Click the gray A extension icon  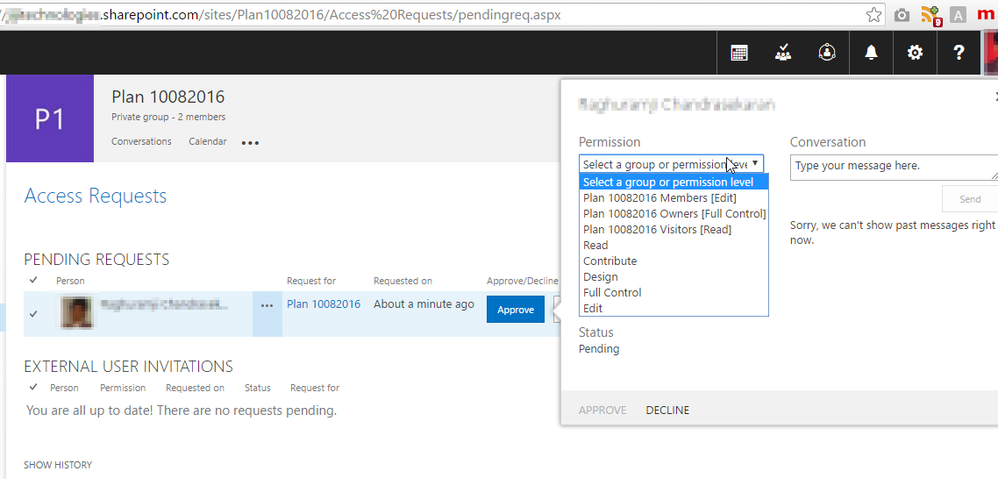click(958, 15)
